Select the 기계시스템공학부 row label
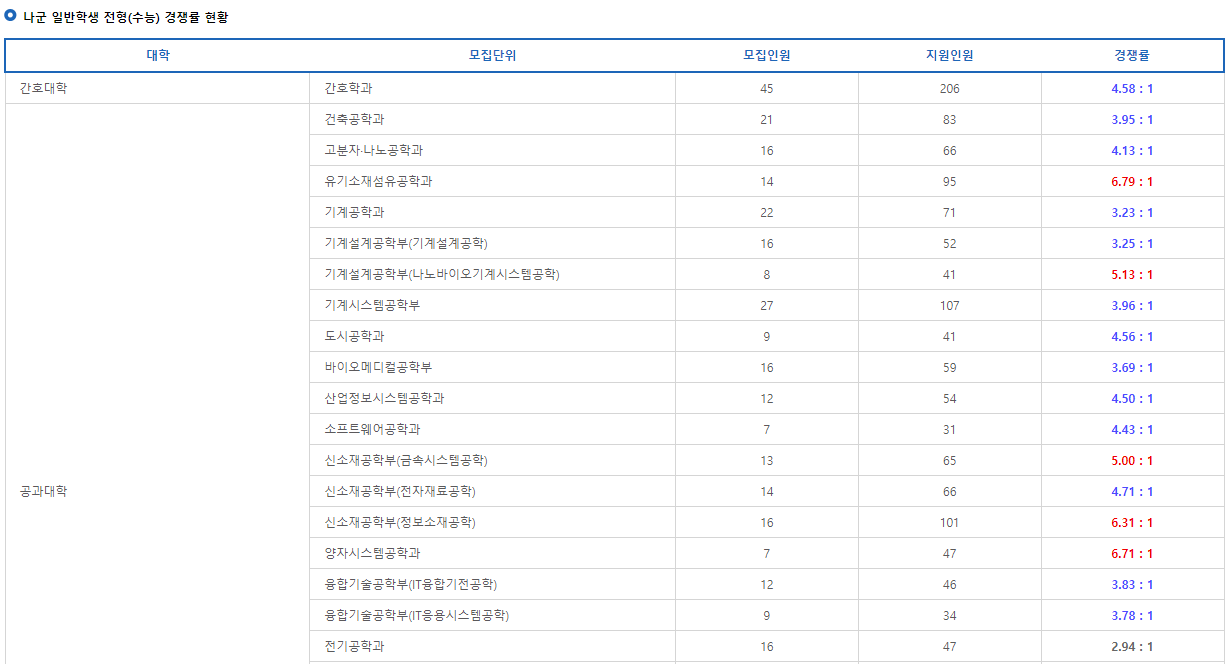The height and width of the screenshot is (664, 1229). (372, 305)
